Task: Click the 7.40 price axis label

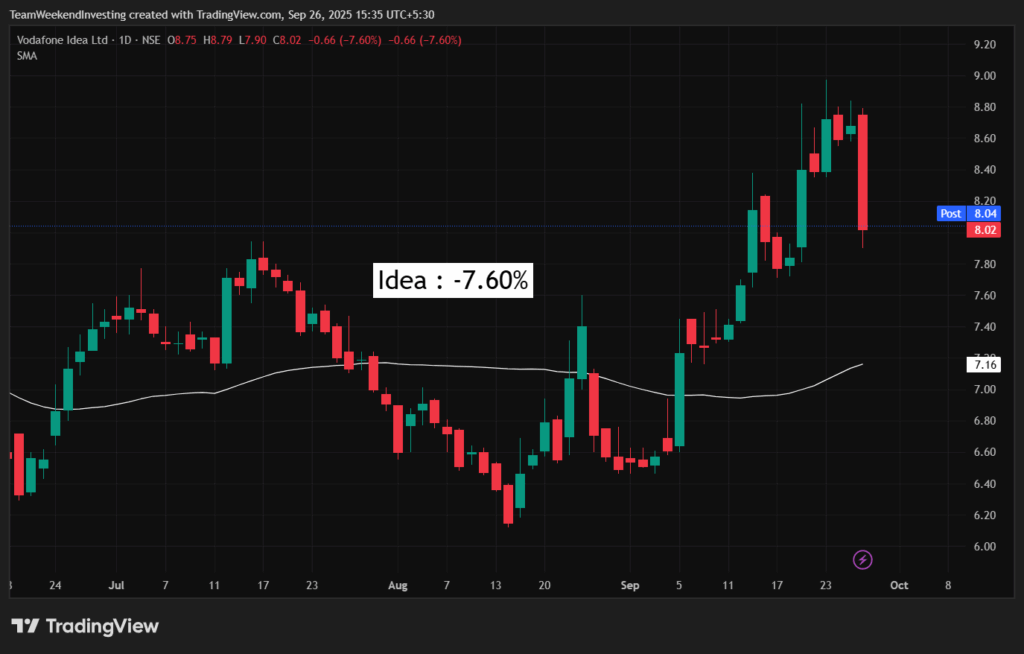Action: tap(984, 327)
